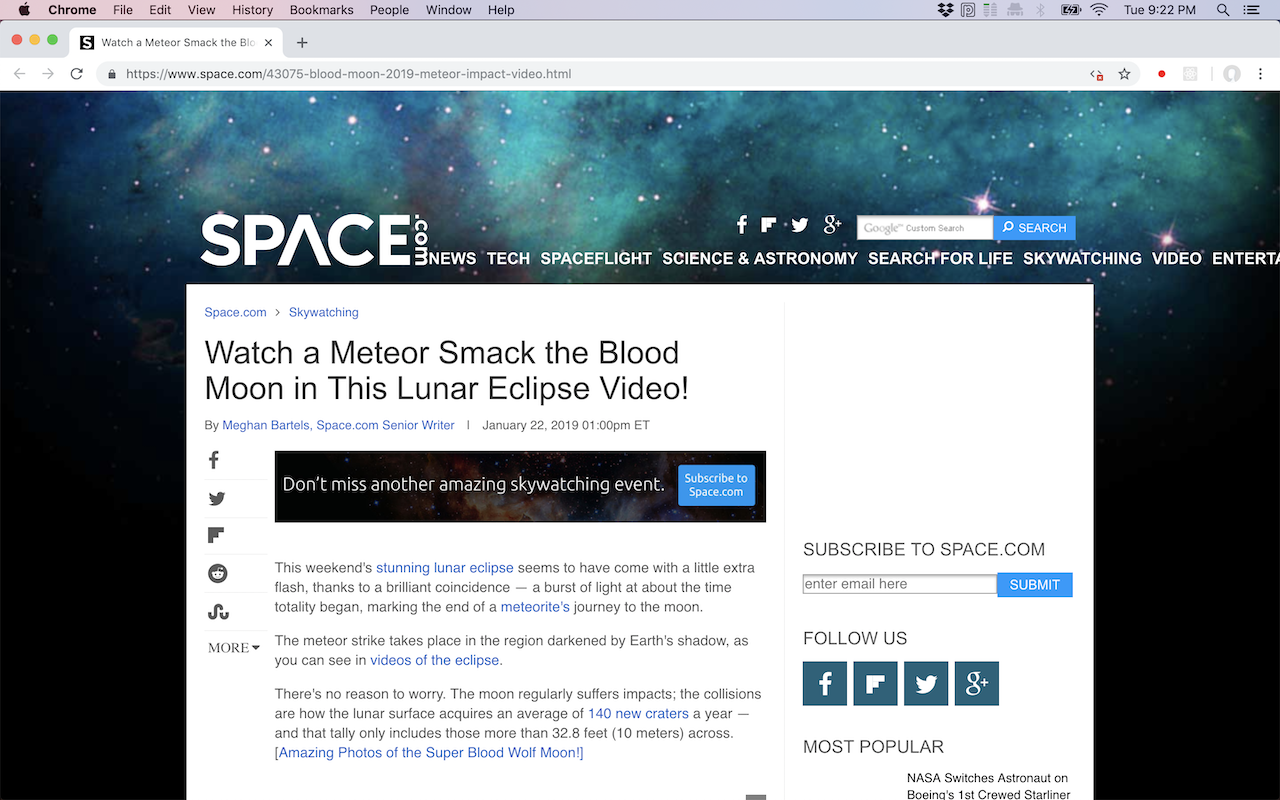
Task: Click the SUBMIT email button
Action: point(1034,585)
